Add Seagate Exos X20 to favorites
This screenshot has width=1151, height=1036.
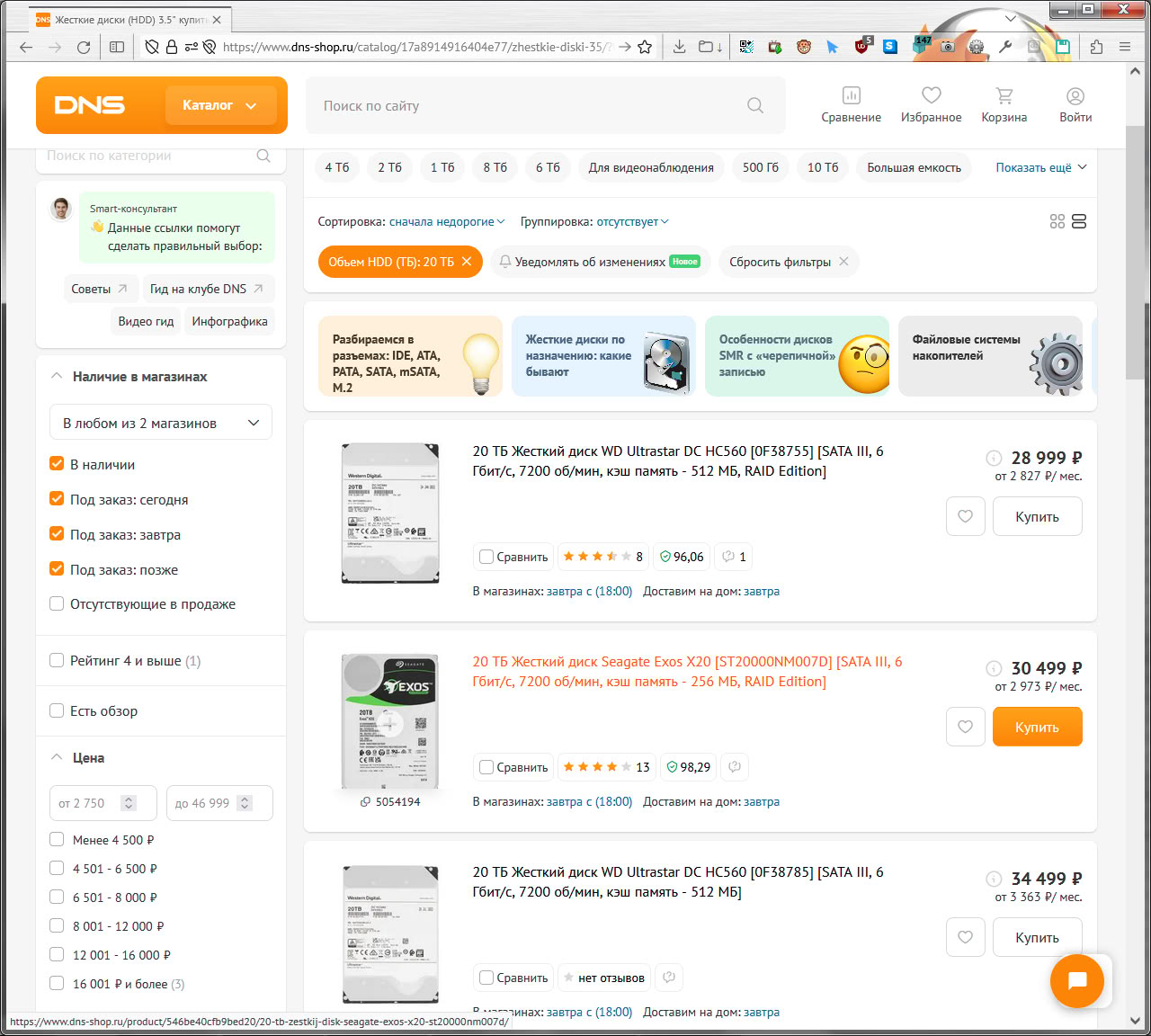[x=966, y=727]
